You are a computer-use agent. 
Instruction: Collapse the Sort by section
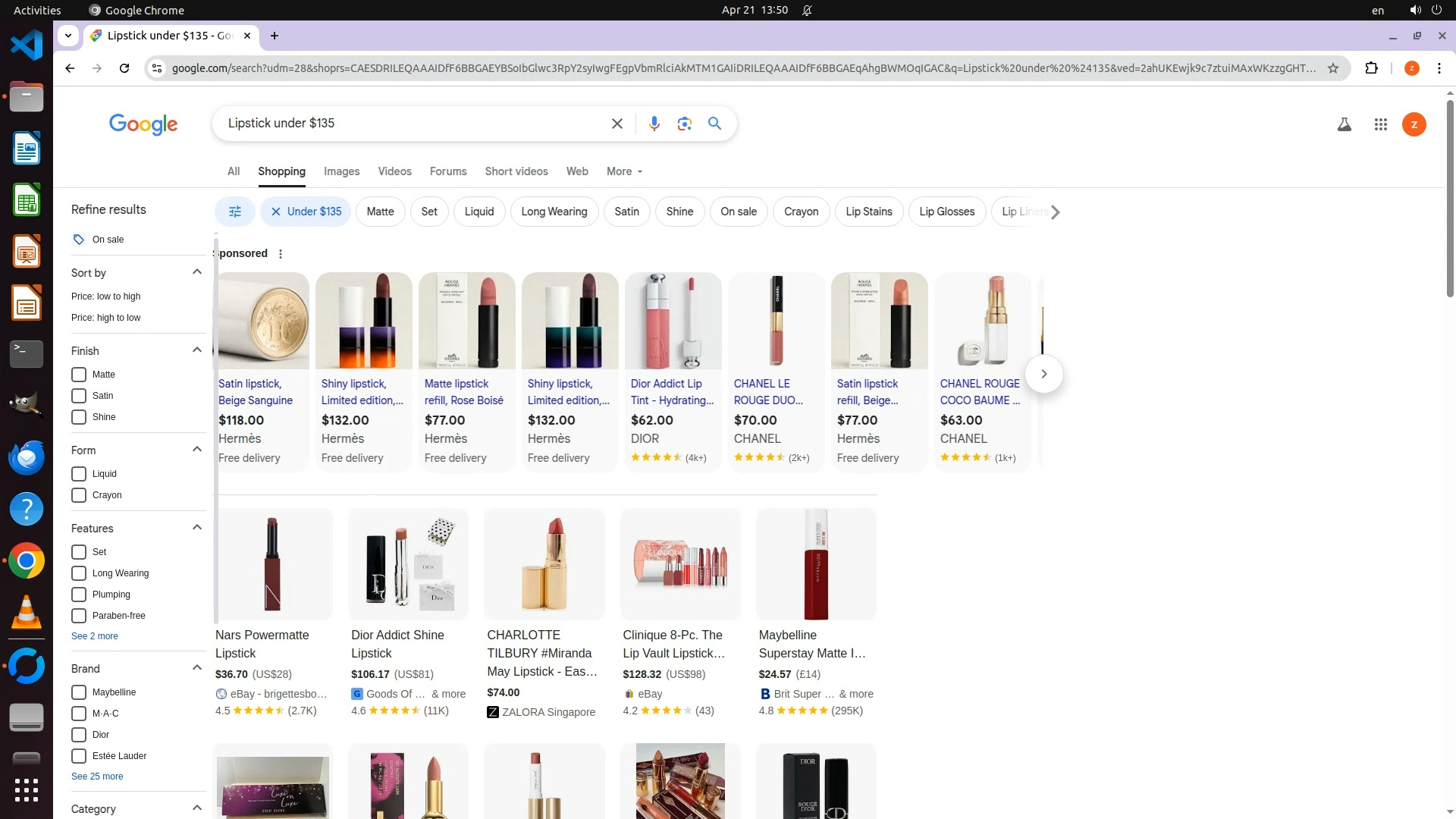pyautogui.click(x=197, y=272)
